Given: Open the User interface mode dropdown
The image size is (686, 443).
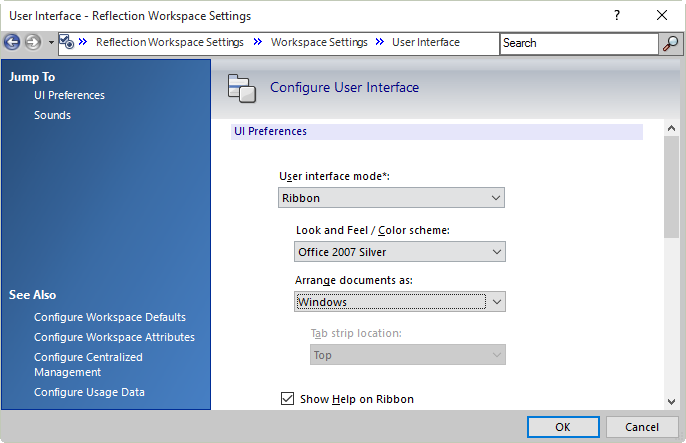Looking at the screenshot, I should (x=391, y=198).
